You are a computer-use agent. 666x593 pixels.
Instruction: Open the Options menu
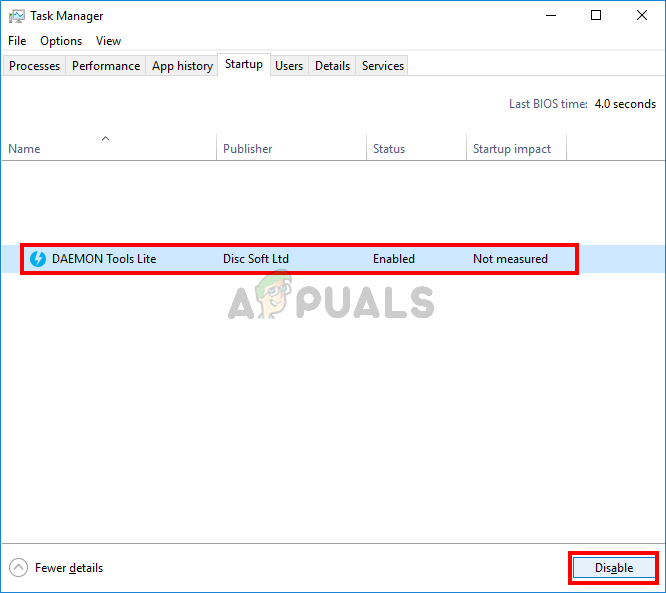tap(61, 41)
